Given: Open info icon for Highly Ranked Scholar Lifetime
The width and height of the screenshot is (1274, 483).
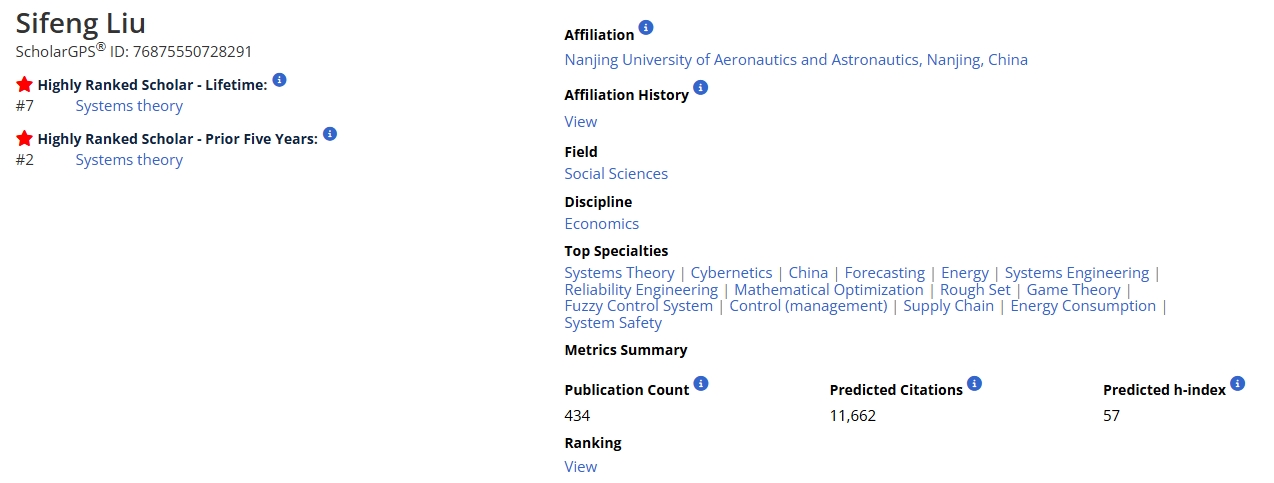Looking at the screenshot, I should tap(279, 79).
